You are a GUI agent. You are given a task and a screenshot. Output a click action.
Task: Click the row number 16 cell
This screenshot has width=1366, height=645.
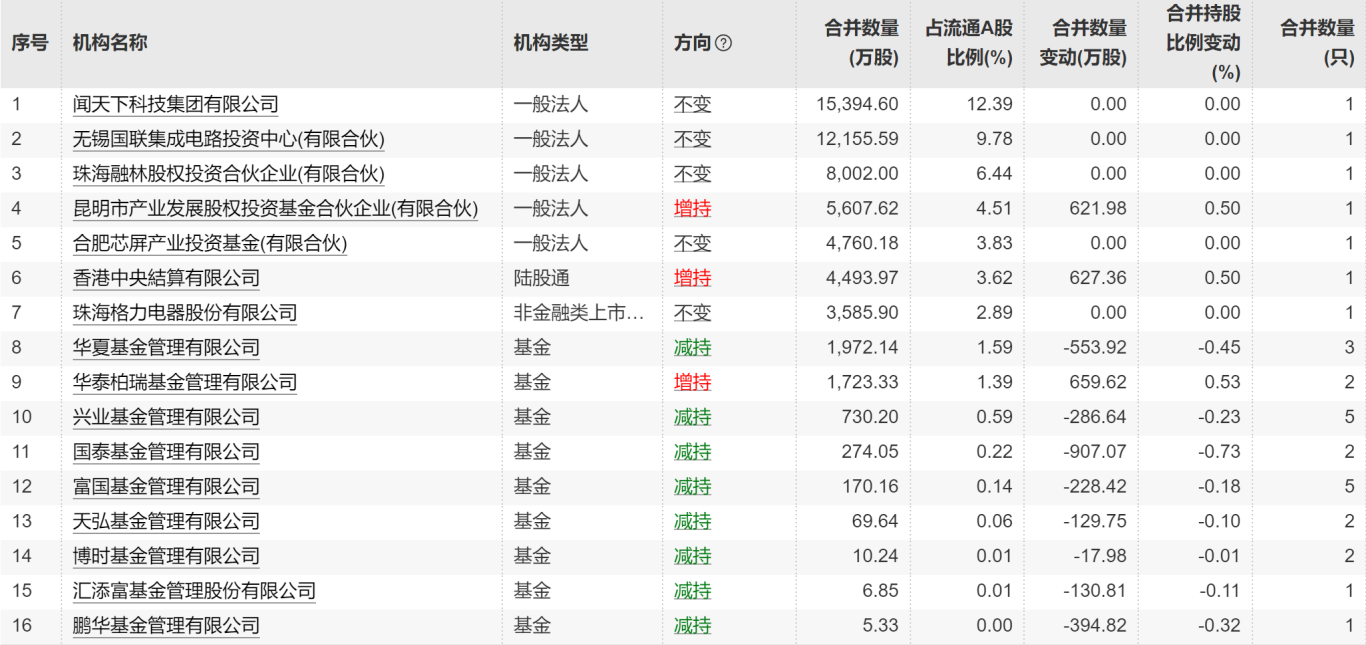(22, 626)
